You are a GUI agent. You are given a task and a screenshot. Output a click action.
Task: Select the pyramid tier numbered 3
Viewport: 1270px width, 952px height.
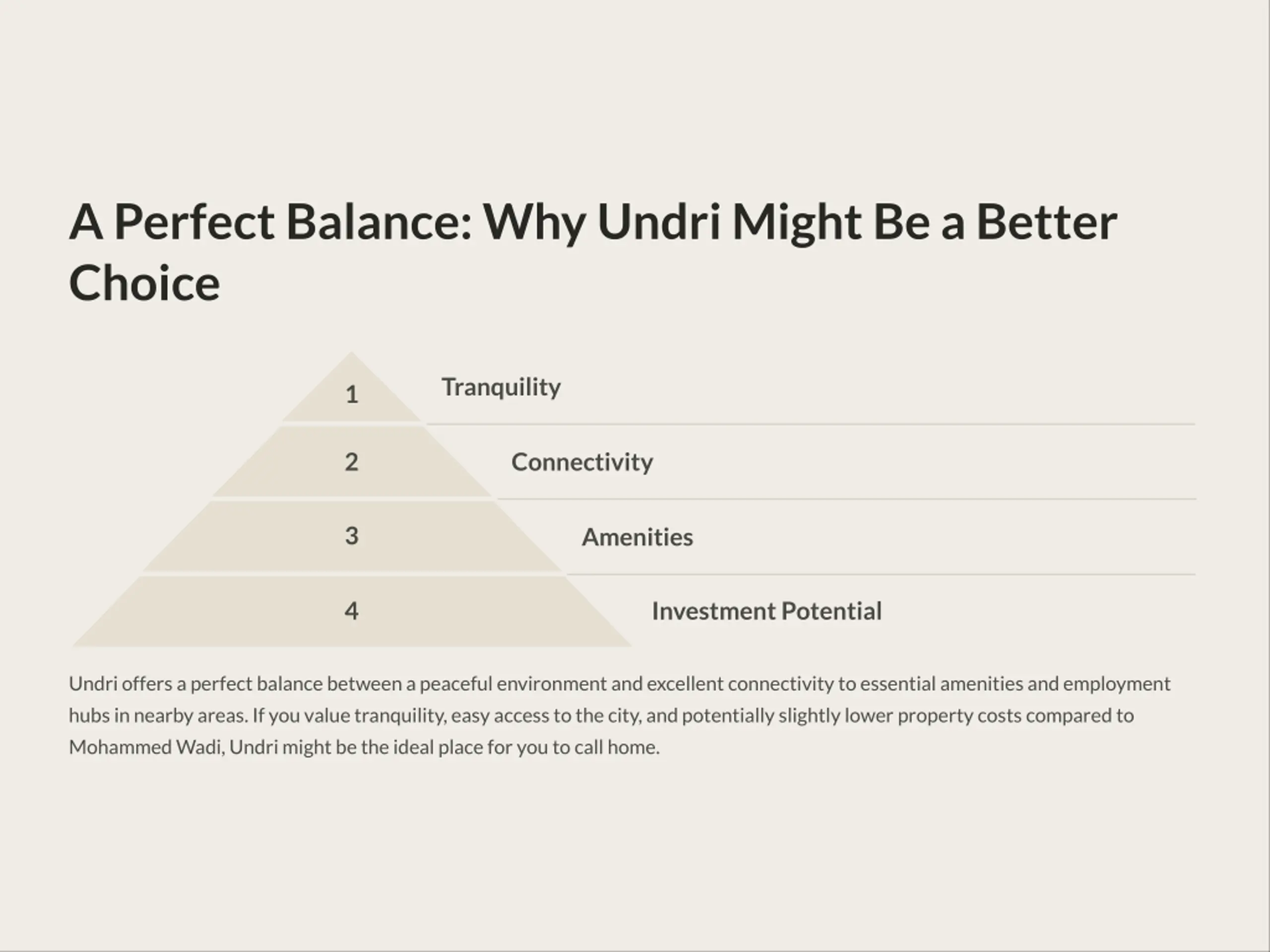click(x=351, y=536)
